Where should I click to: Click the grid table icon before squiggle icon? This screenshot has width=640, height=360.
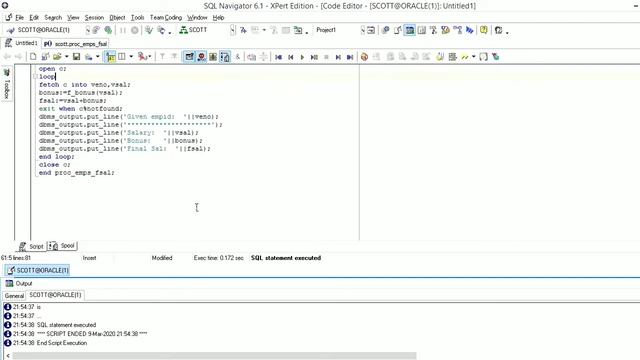[x=452, y=57]
